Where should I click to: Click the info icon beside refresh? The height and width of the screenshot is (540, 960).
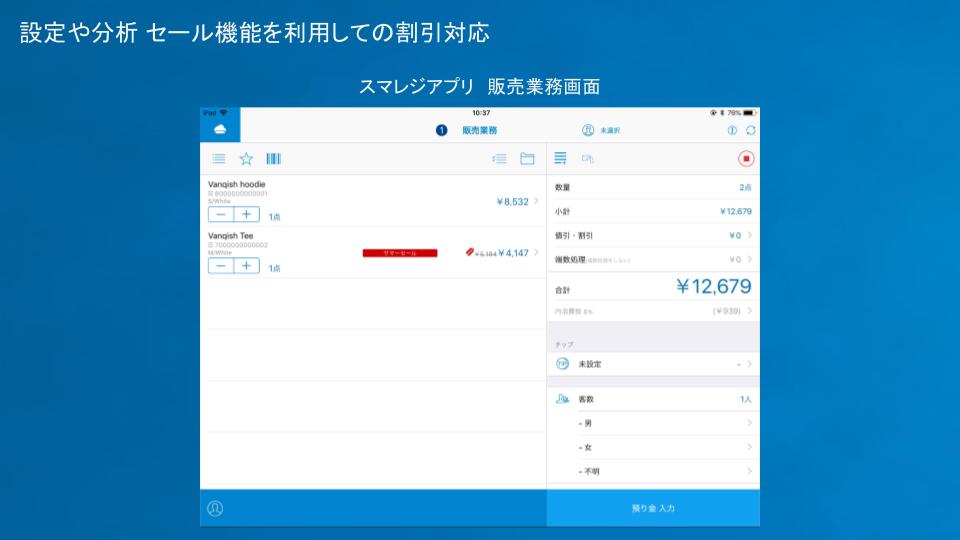point(731,130)
